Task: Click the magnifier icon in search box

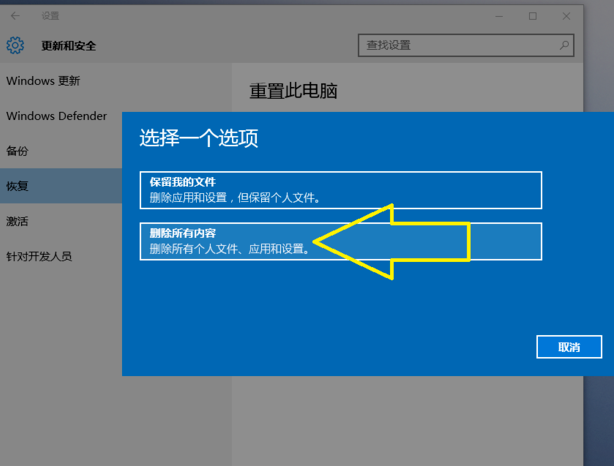Action: click(x=565, y=45)
